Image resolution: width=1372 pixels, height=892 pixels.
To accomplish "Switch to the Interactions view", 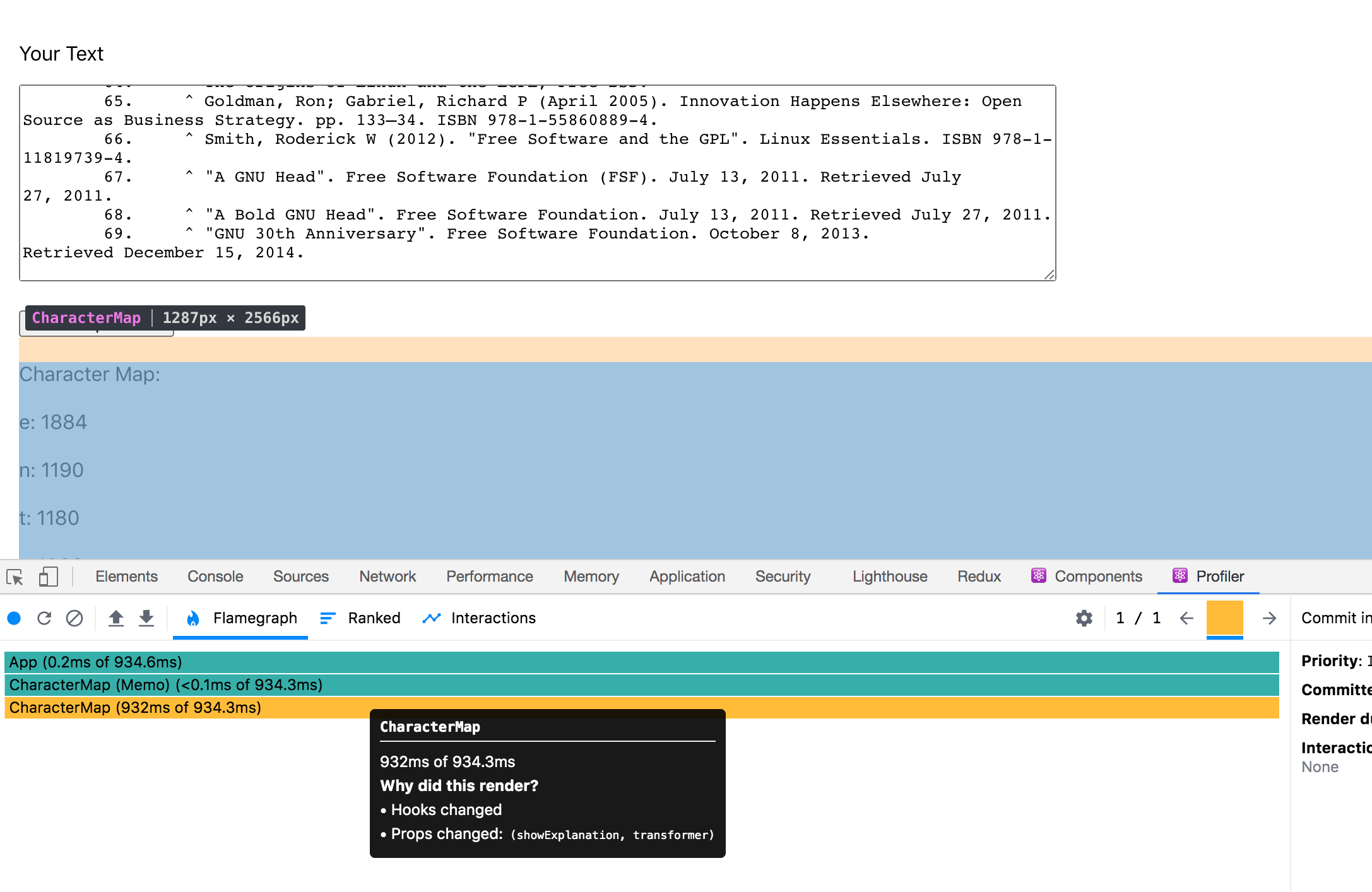I will pyautogui.click(x=479, y=618).
